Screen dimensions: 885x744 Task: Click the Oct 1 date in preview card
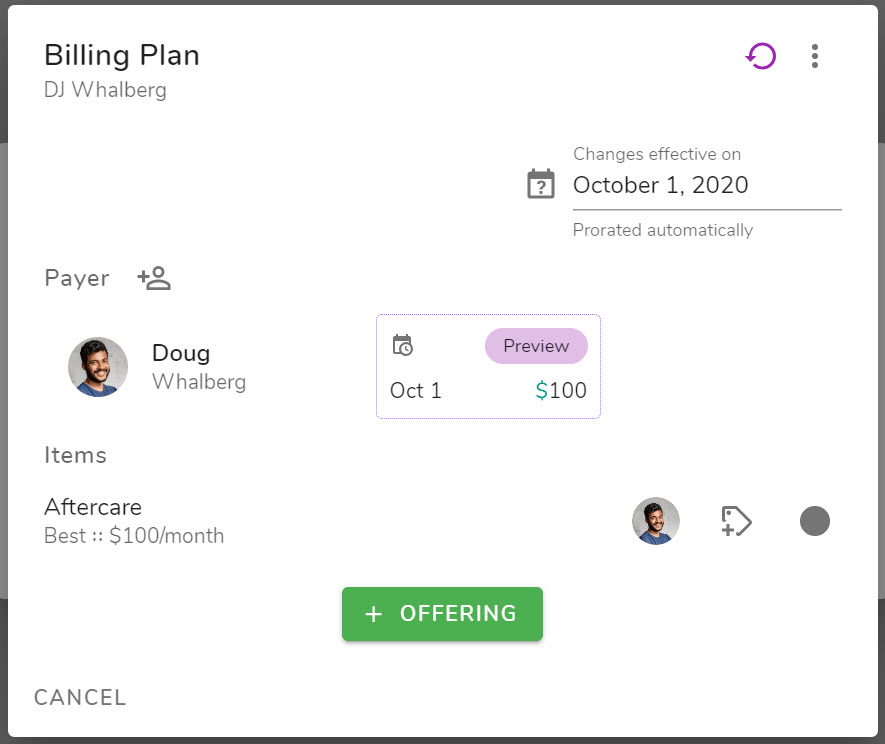415,391
